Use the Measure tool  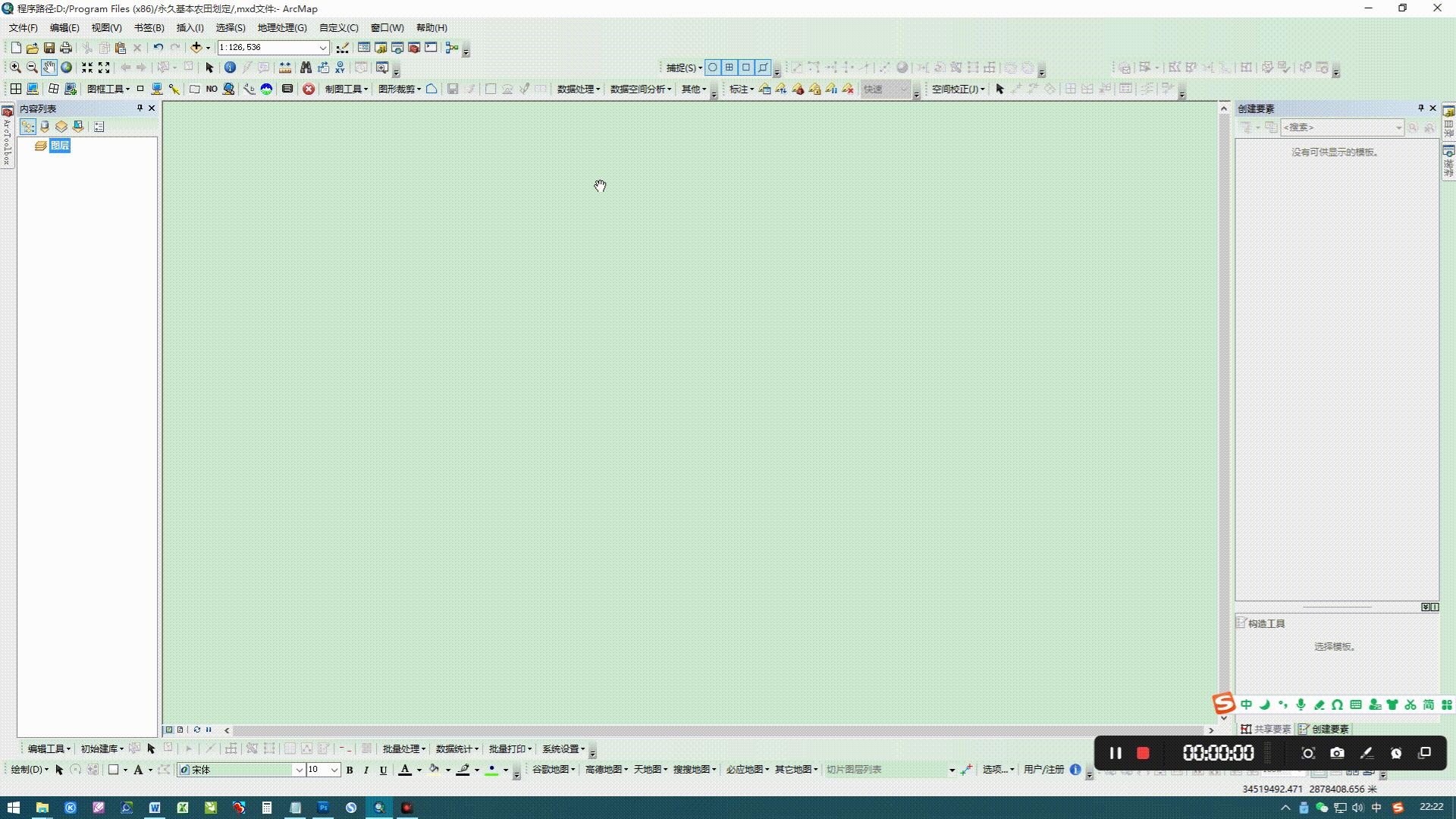pos(286,67)
